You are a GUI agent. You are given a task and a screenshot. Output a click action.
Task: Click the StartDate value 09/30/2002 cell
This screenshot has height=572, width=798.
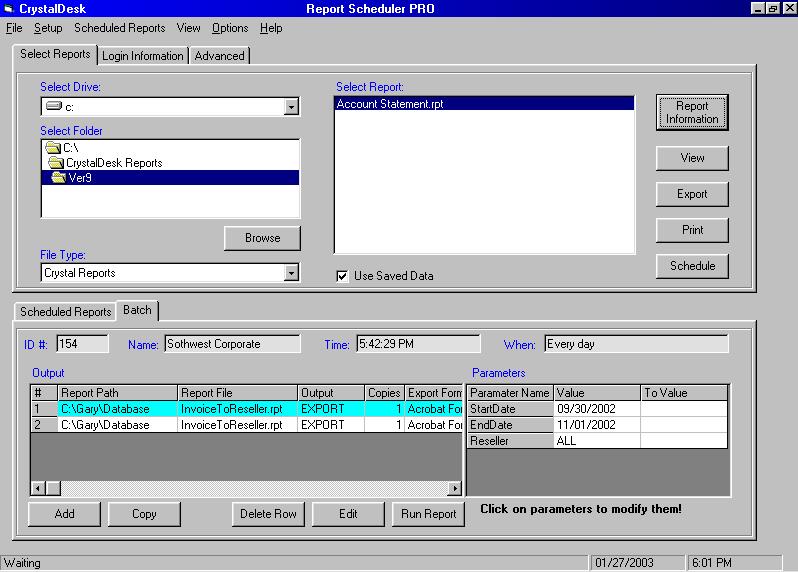(596, 409)
